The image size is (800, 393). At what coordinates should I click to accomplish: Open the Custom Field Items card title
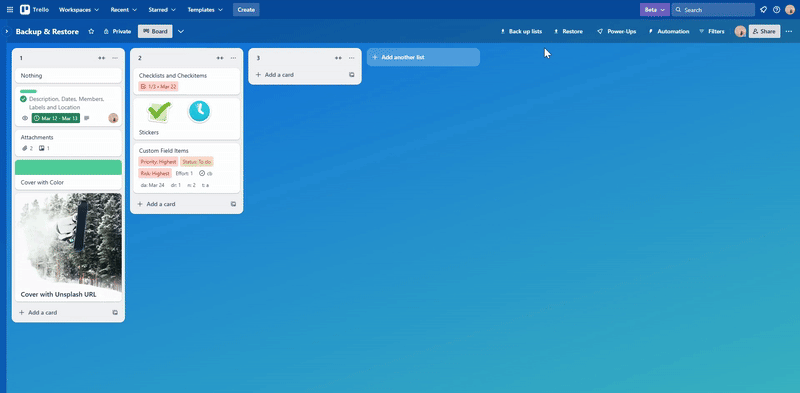point(164,151)
